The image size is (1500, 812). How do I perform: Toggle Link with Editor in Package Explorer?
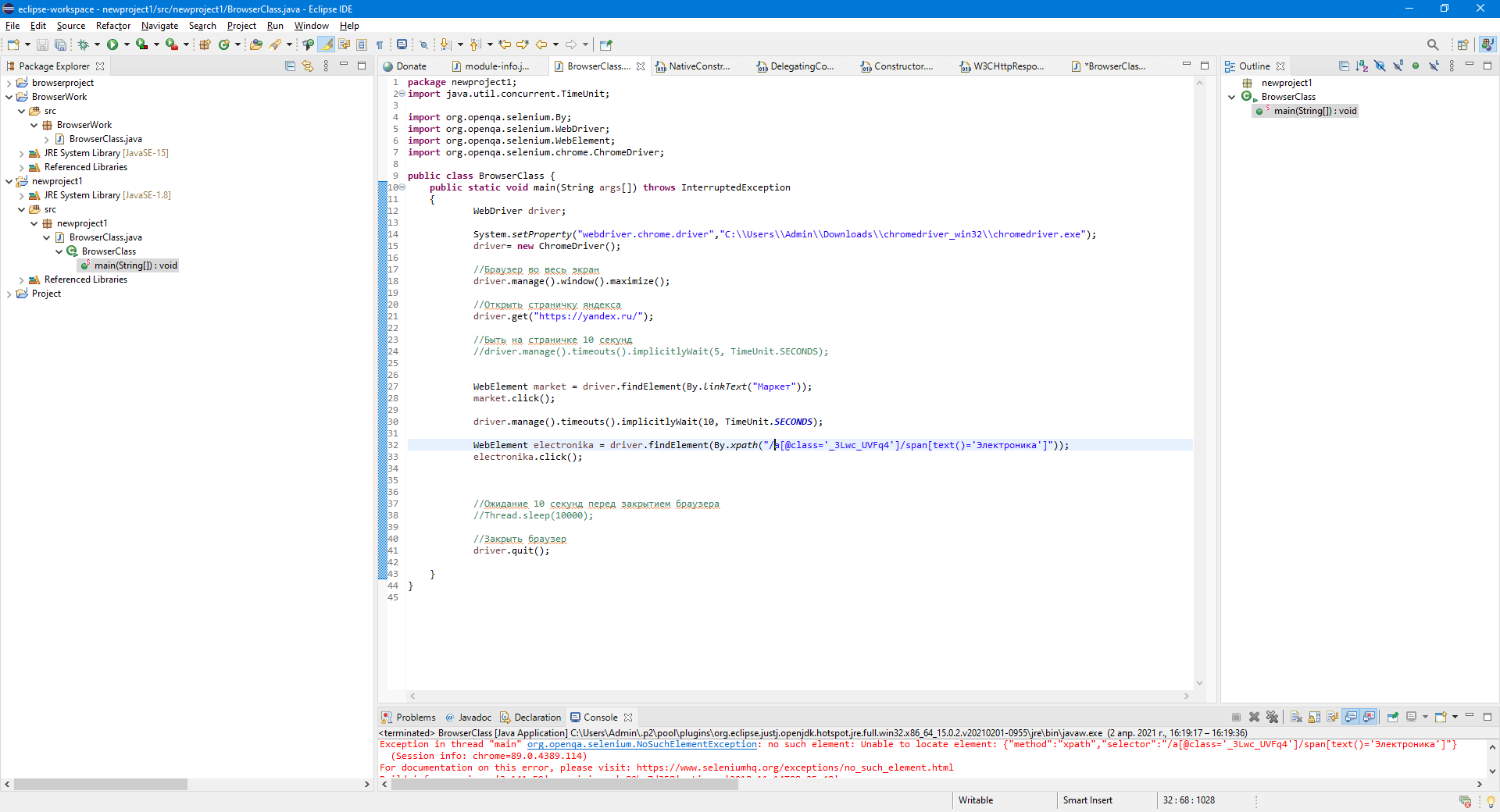click(308, 66)
